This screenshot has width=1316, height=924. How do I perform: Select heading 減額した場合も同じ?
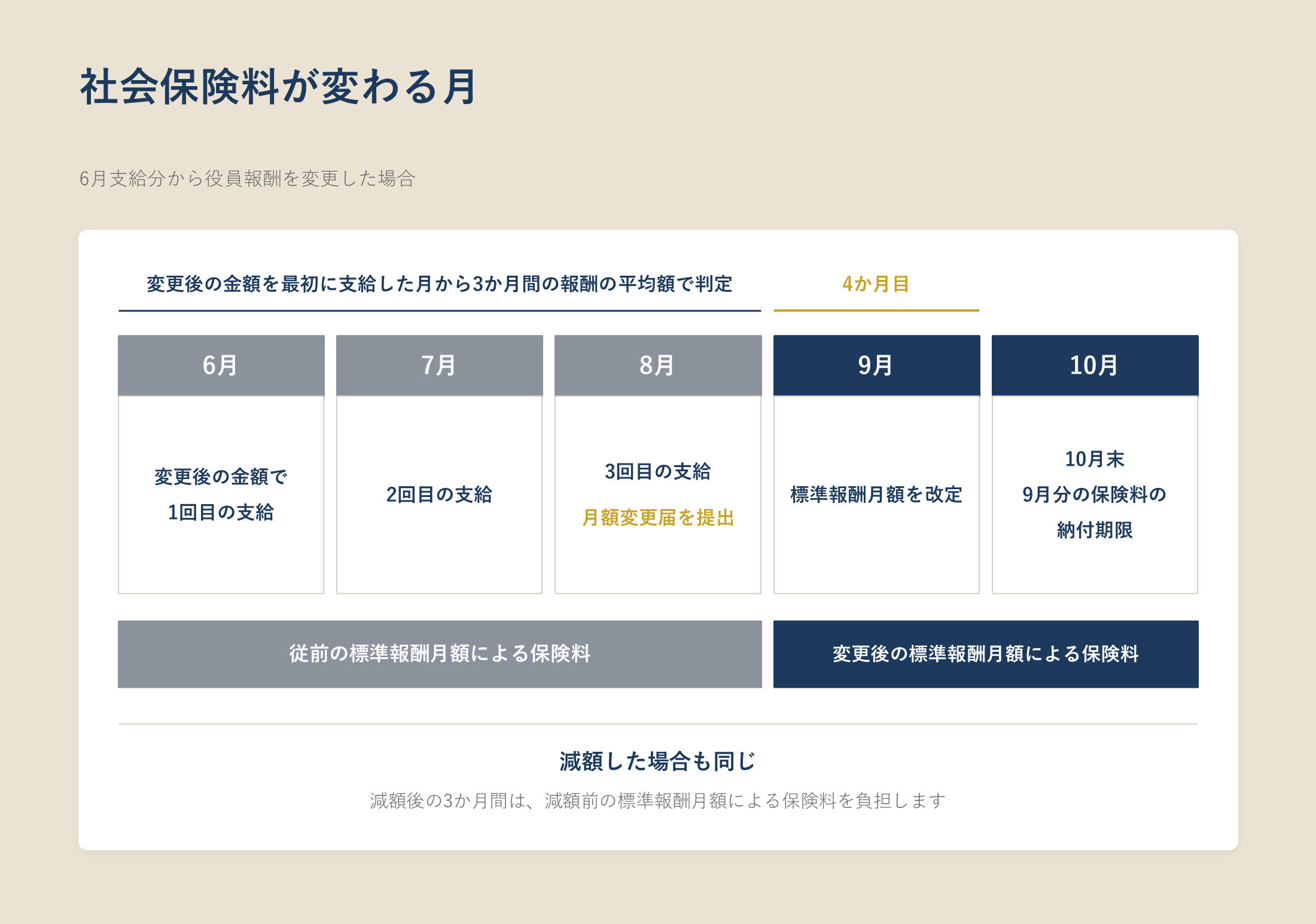(658, 761)
